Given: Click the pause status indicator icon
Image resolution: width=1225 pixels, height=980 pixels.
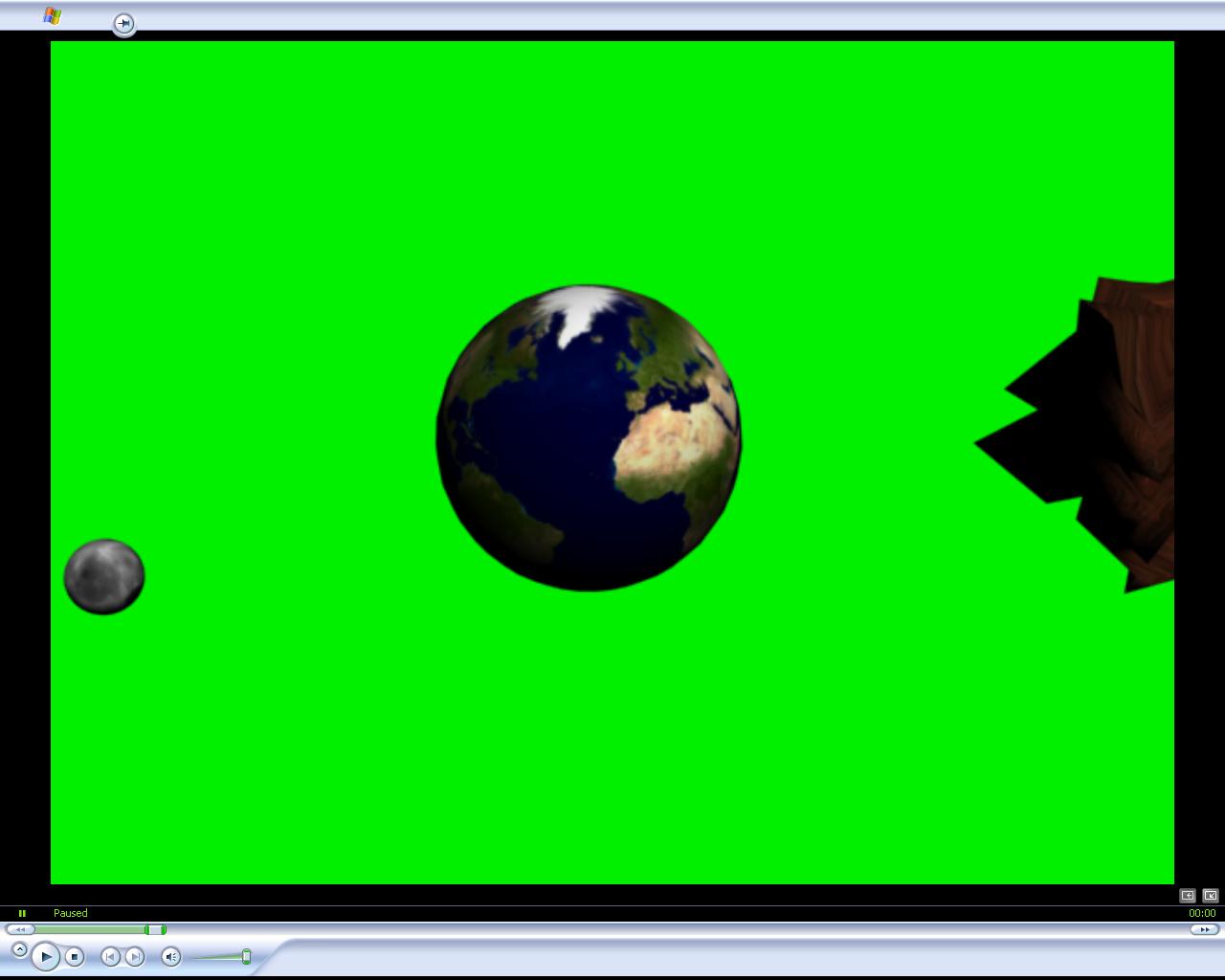Looking at the screenshot, I should 22,913.
